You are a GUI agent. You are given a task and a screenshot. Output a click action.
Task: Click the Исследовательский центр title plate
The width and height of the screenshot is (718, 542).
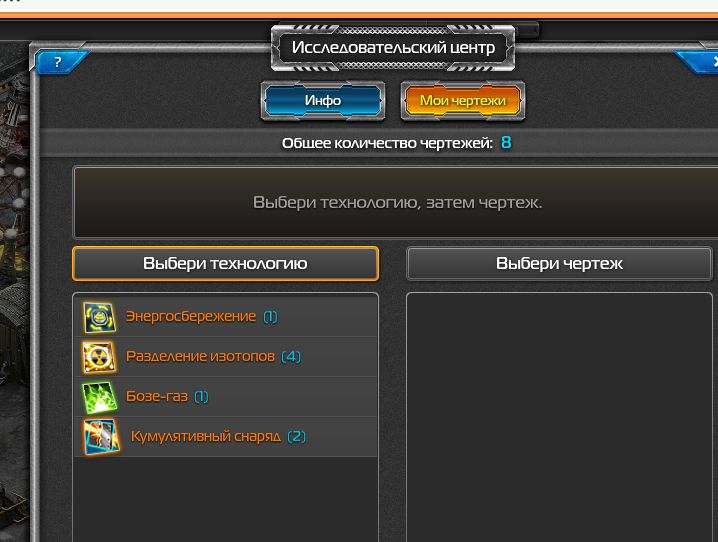point(393,48)
